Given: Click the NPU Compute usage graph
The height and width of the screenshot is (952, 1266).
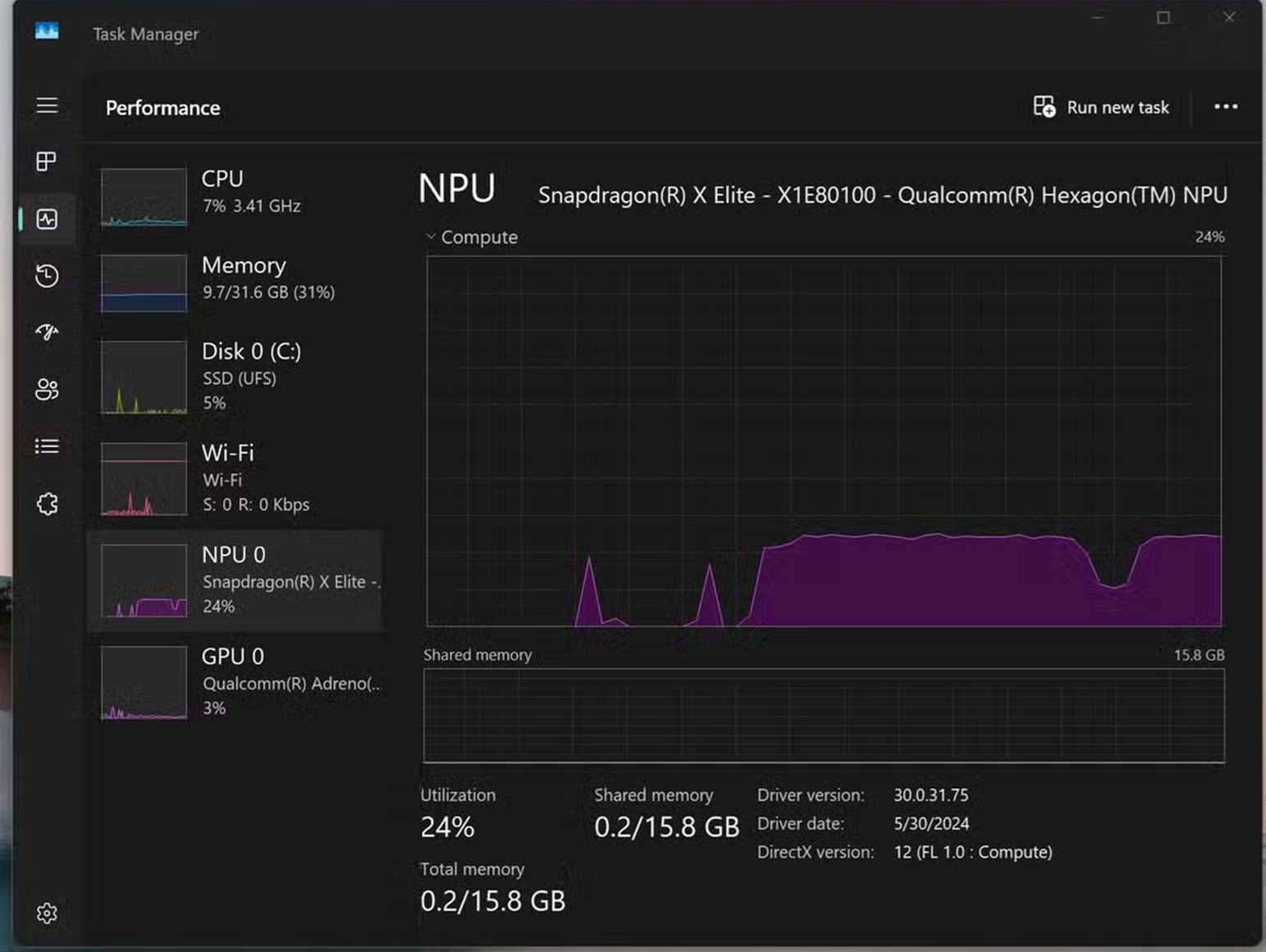Looking at the screenshot, I should tap(824, 442).
